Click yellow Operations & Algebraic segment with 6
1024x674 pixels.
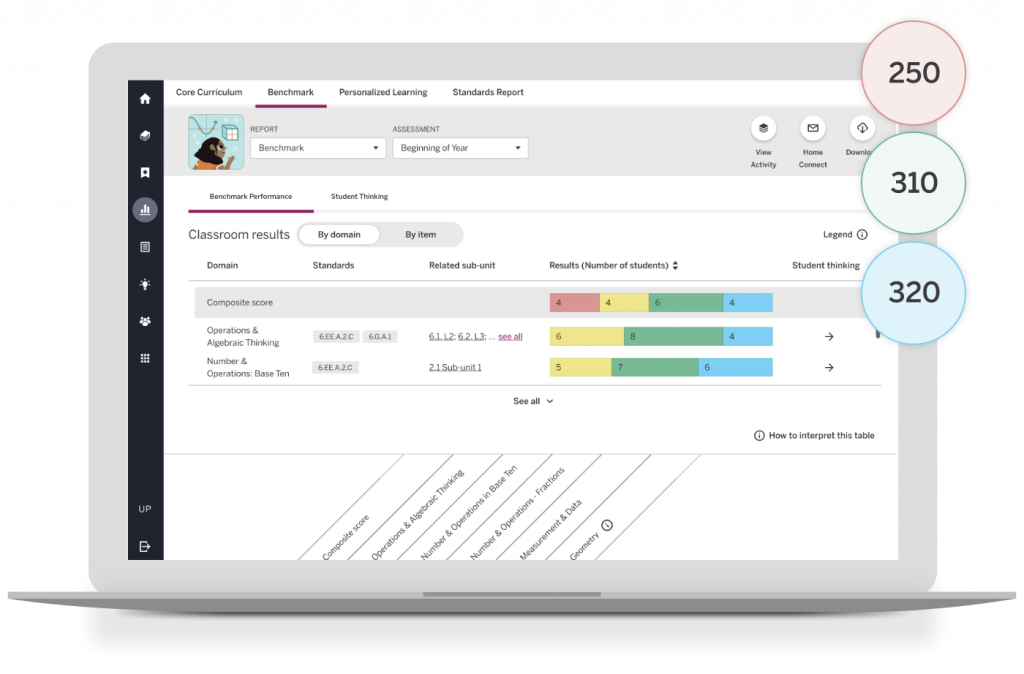[586, 336]
